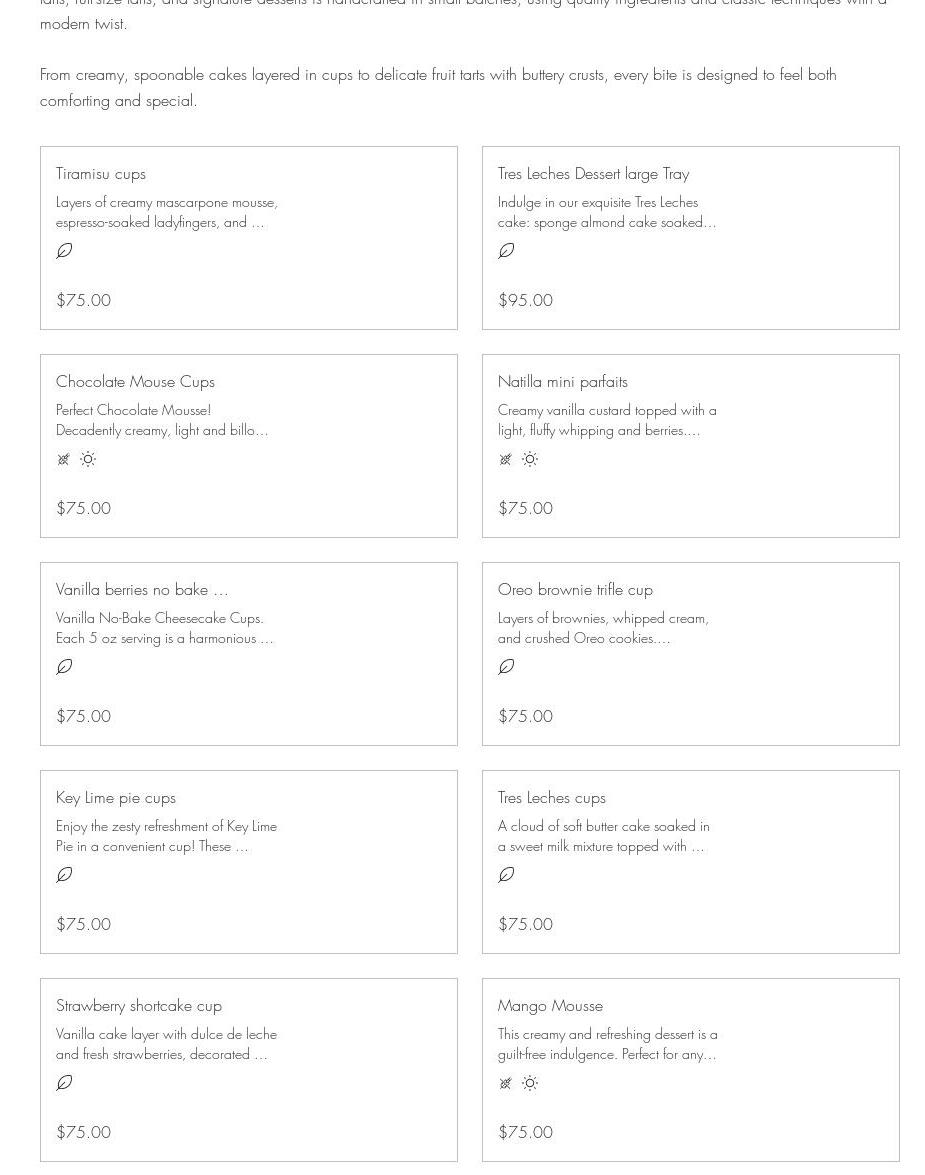Click the leaf icon on Strawberry shortcake cup
Screen dimensions: 925x1175
64,1083
